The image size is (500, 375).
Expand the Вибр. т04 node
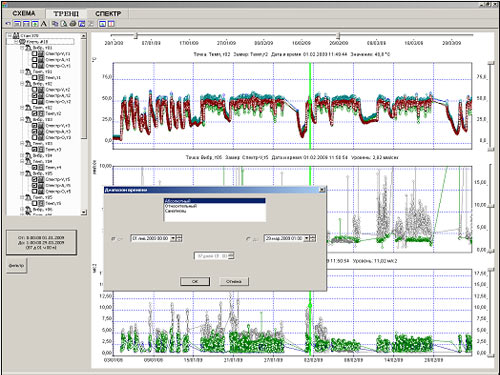(22, 155)
